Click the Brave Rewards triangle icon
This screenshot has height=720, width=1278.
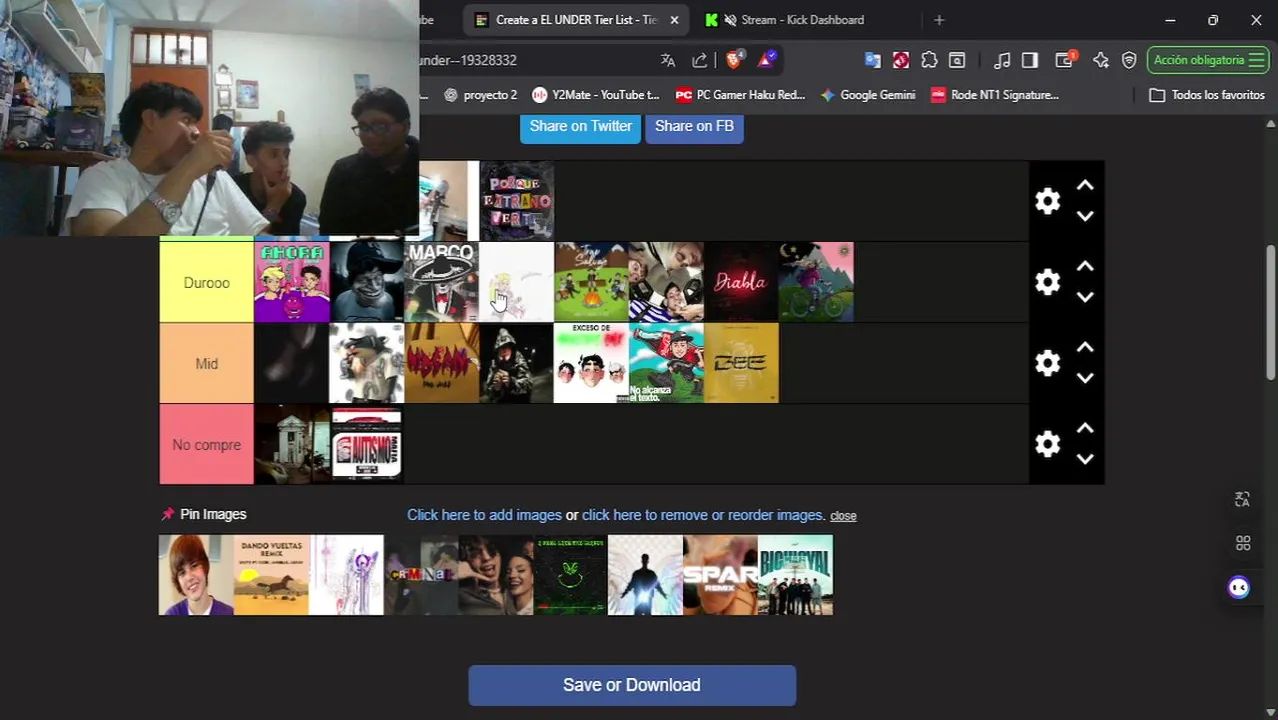pos(766,60)
